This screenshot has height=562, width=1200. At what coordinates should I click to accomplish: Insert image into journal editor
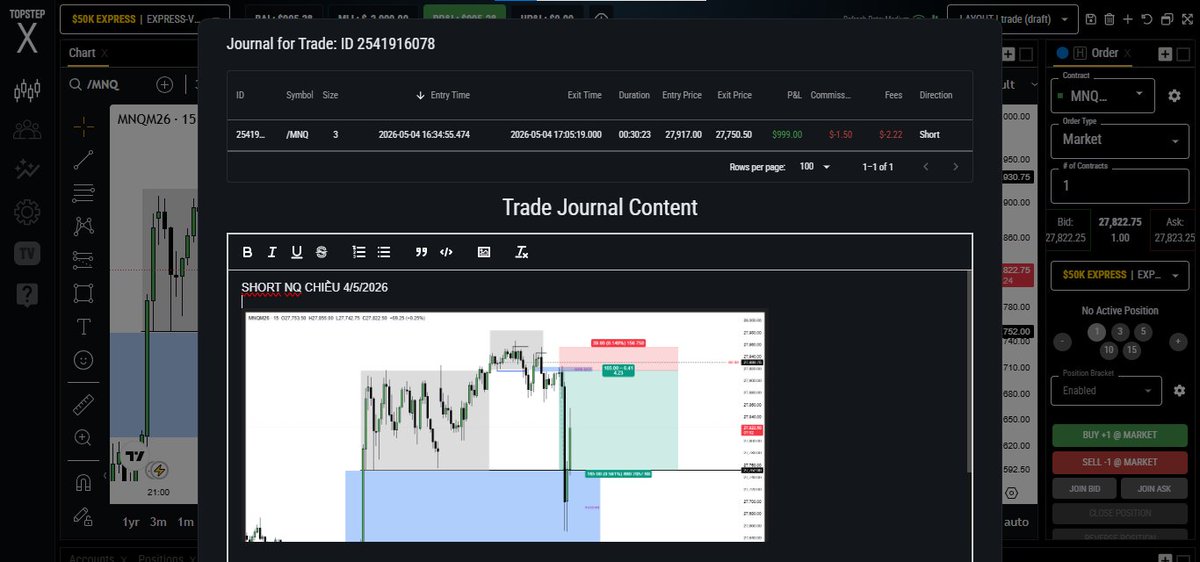tap(484, 252)
